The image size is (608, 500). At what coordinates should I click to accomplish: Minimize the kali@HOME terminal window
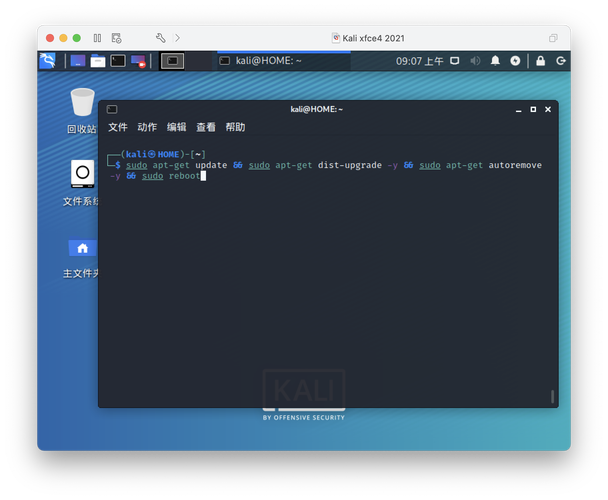pyautogui.click(x=518, y=110)
